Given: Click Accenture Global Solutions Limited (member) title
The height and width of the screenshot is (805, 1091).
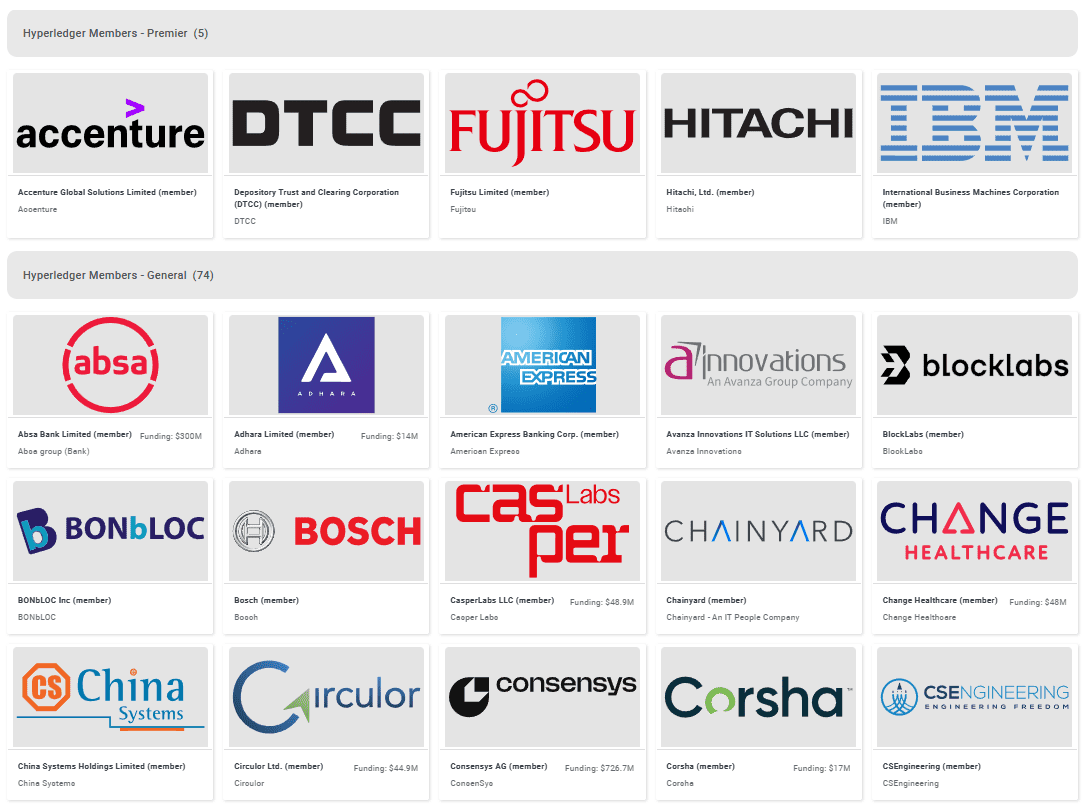Looking at the screenshot, I should click(x=107, y=192).
